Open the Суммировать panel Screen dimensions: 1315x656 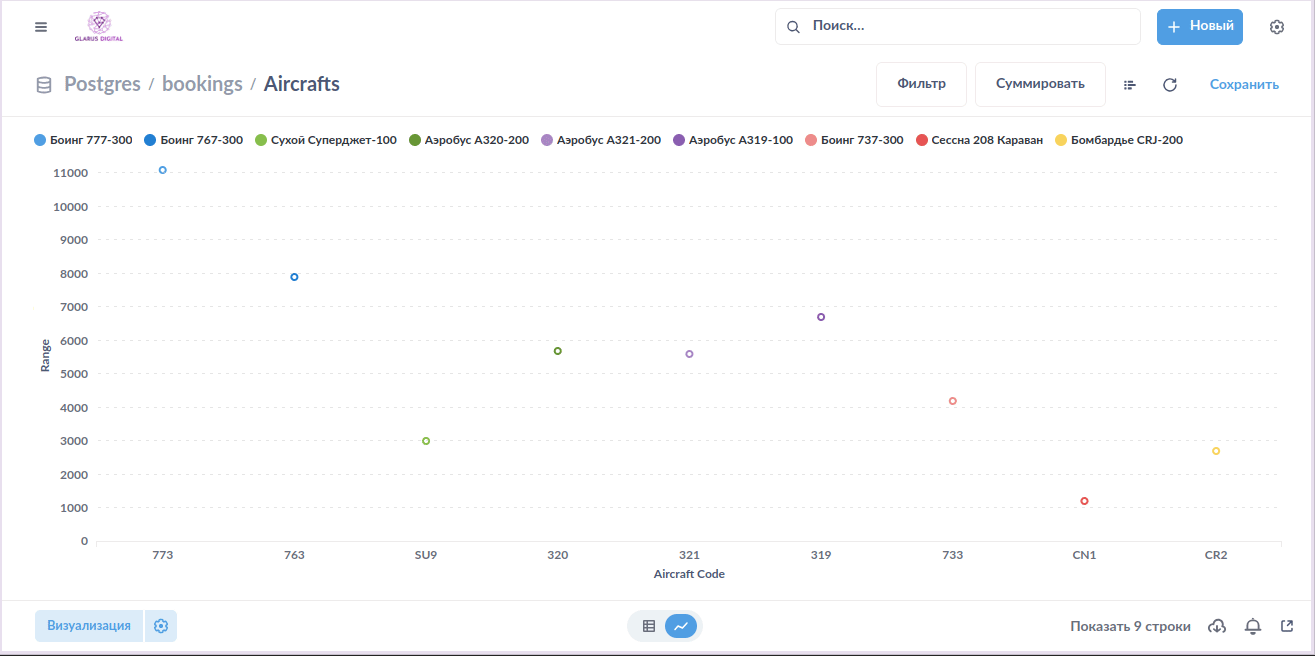[1040, 84]
